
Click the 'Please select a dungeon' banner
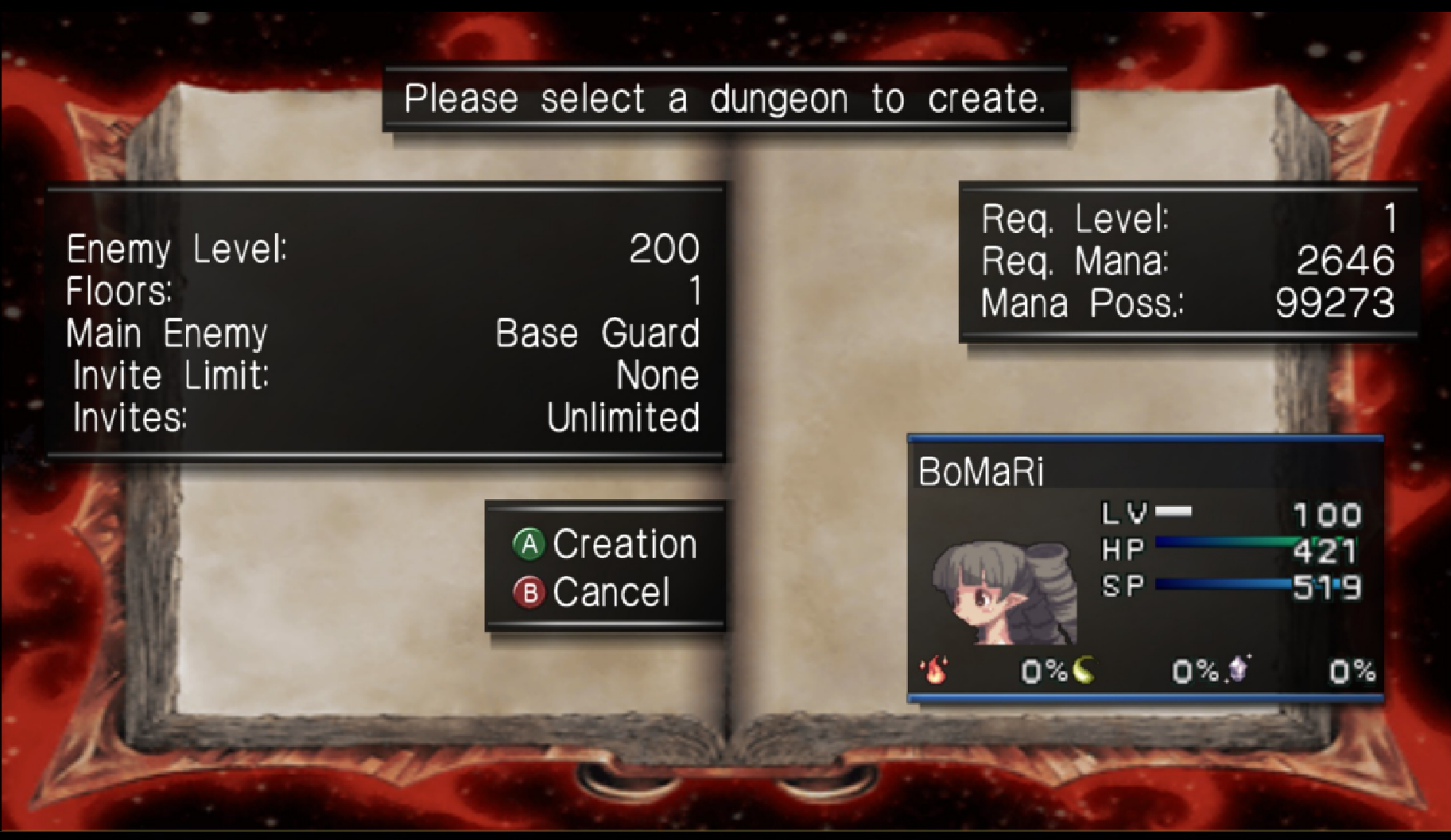coord(725,99)
